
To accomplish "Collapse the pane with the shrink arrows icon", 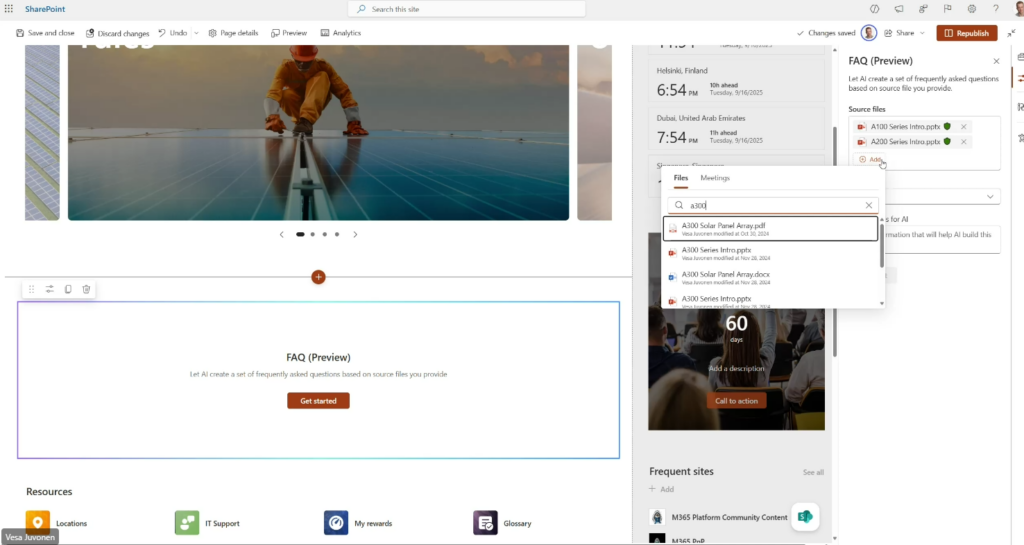I will tap(1011, 33).
